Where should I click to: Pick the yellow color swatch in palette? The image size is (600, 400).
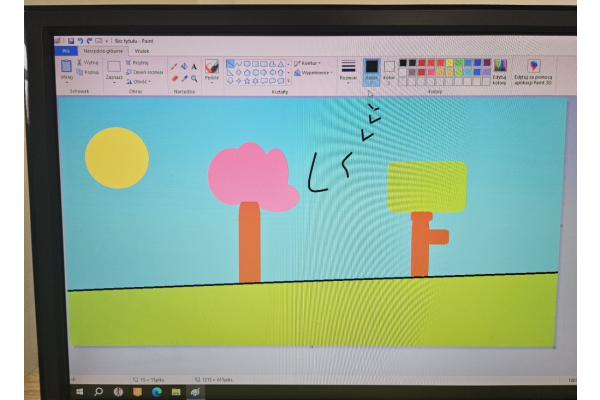(x=450, y=62)
